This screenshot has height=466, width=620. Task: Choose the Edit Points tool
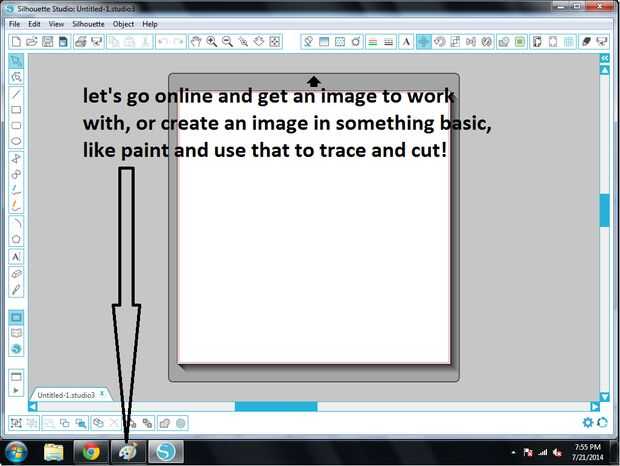coord(16,77)
